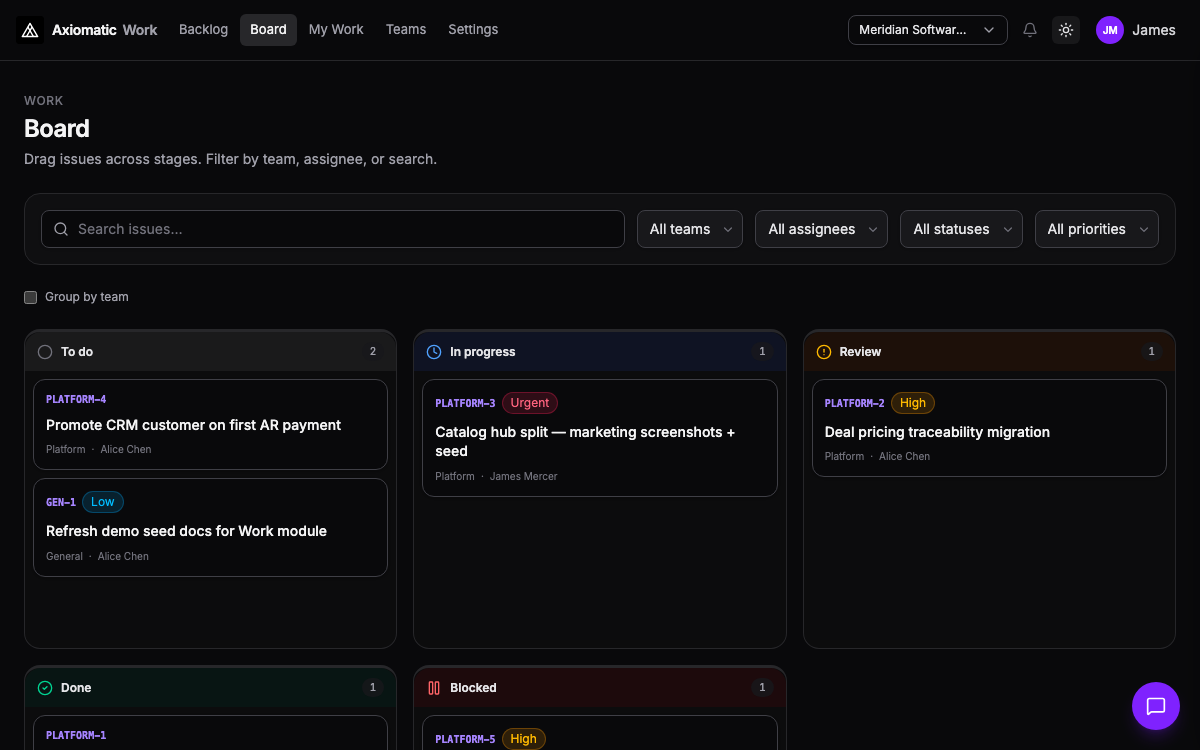
Task: Toggle light theme with sun icon
Action: click(x=1066, y=30)
